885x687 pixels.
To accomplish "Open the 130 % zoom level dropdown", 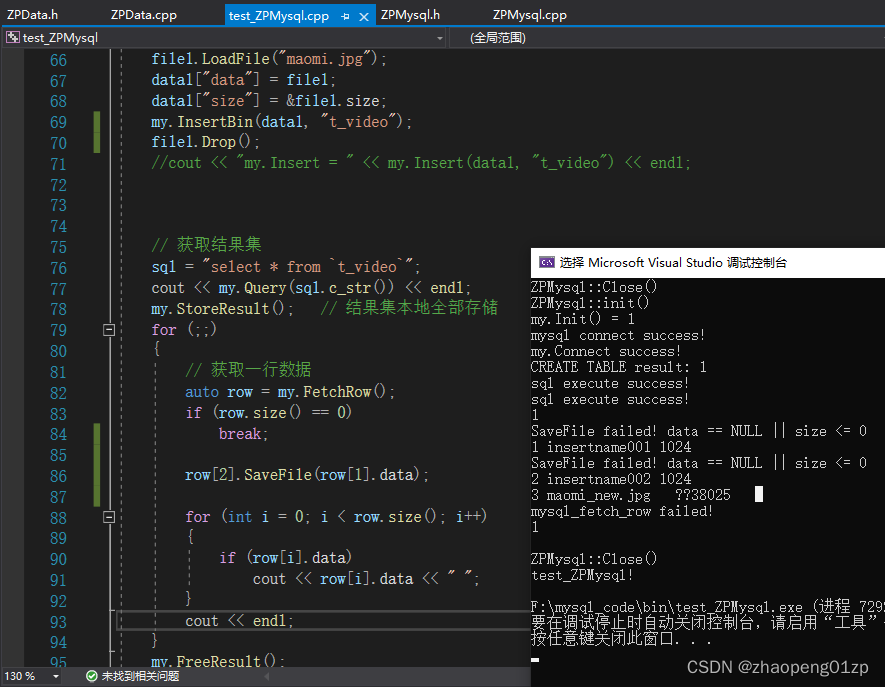I will 55,676.
